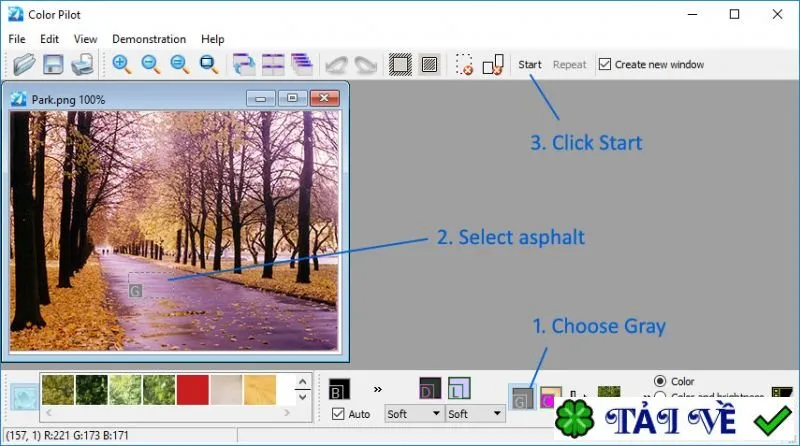The width and height of the screenshot is (800, 446).
Task: Fit image to screen magnifier icon
Action: tap(209, 64)
